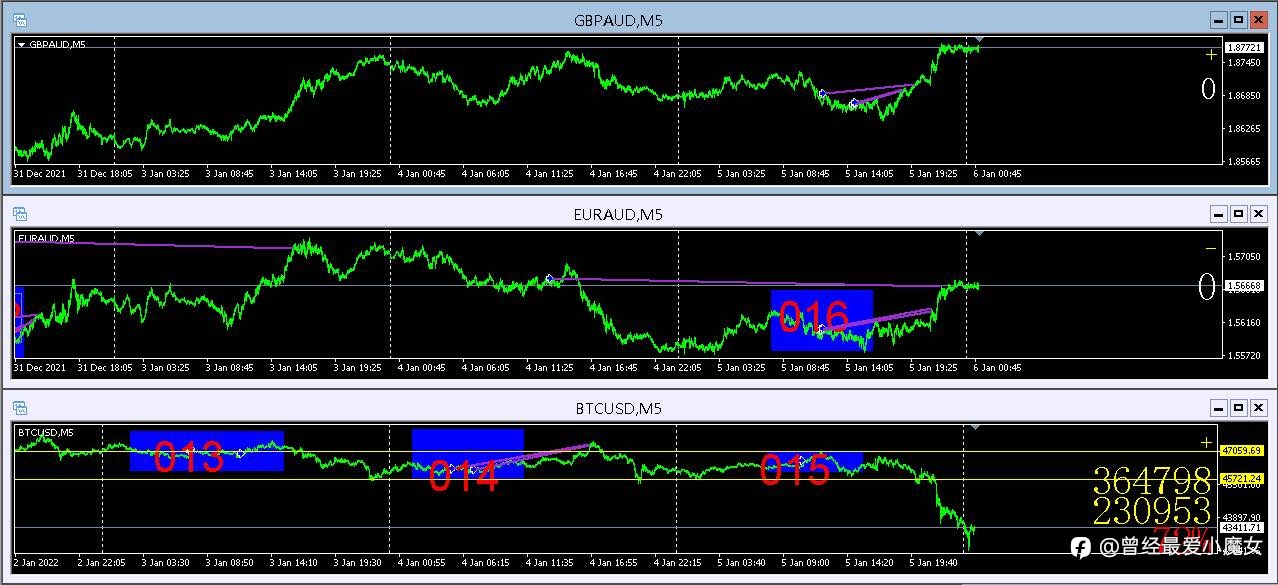Click the '3 Jan 14:05' time label in EURAUD
Screen dimensions: 1278x585
pos(294,368)
